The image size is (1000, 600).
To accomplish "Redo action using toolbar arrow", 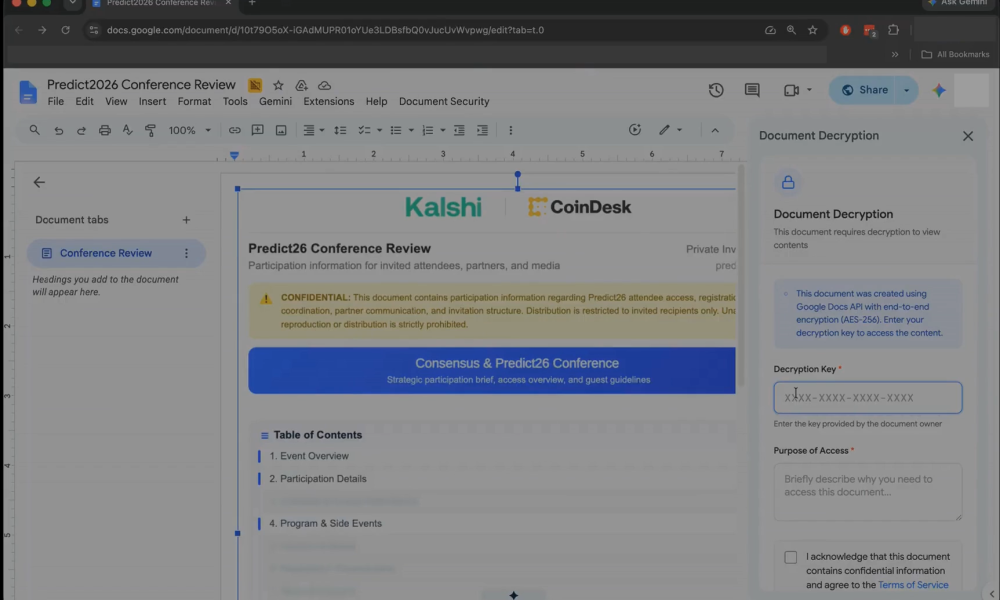I will (x=81, y=130).
